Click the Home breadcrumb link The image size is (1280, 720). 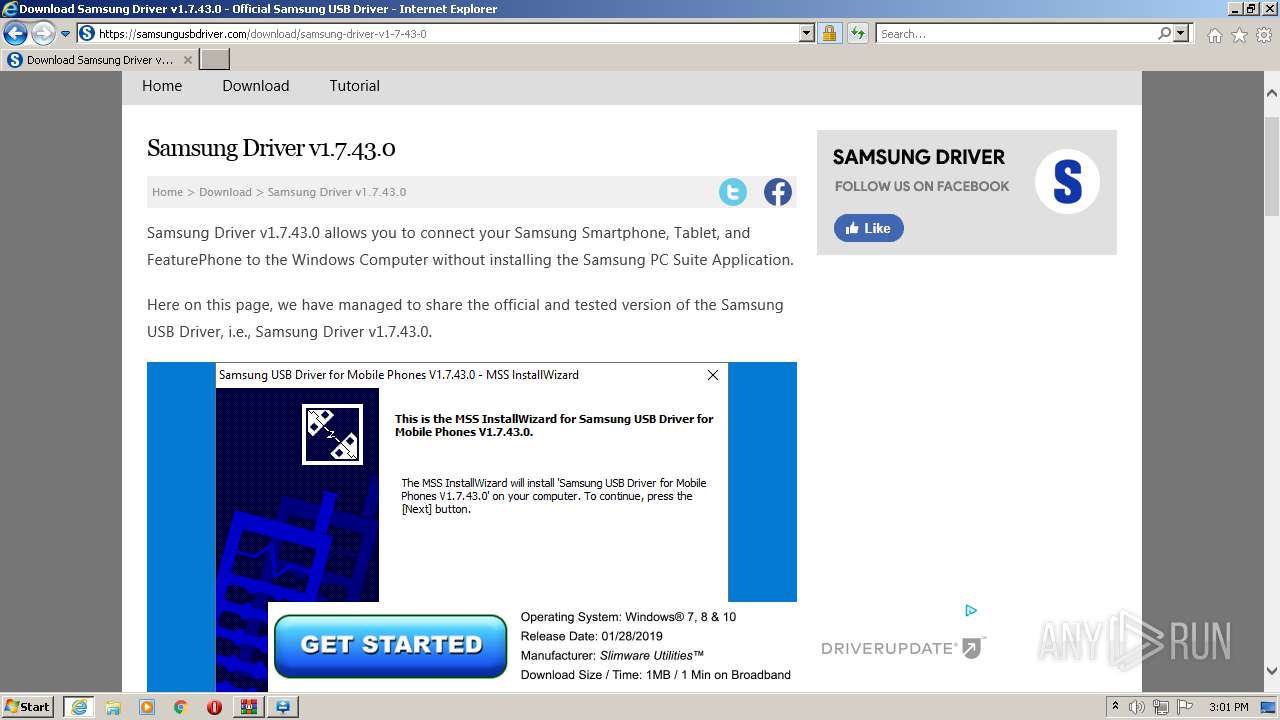(167, 192)
